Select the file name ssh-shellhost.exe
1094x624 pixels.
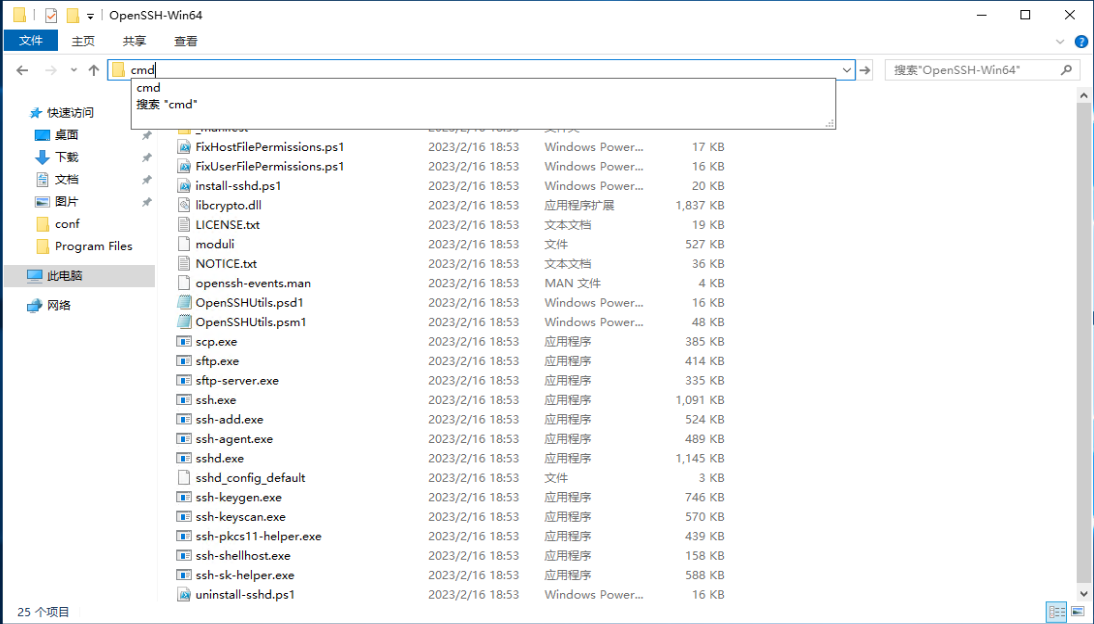pyautogui.click(x=243, y=556)
